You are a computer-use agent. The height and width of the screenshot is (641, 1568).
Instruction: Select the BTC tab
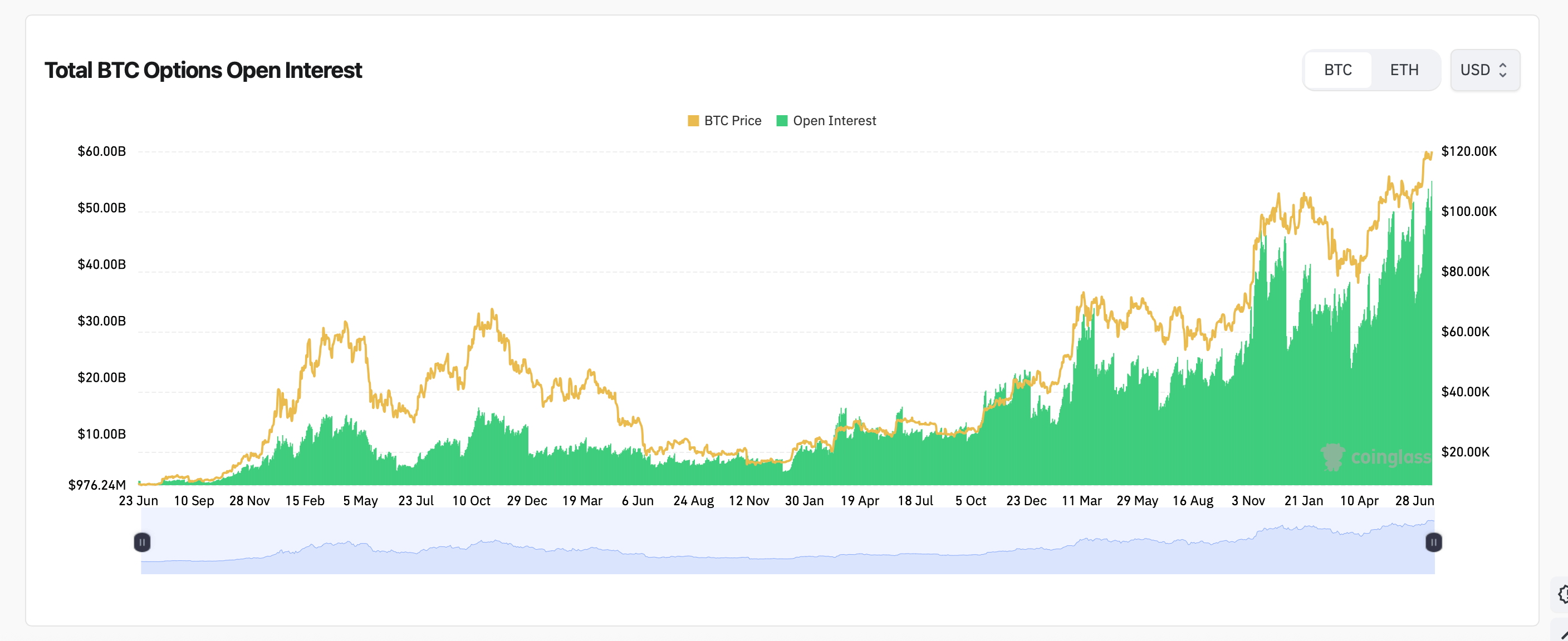coord(1337,70)
